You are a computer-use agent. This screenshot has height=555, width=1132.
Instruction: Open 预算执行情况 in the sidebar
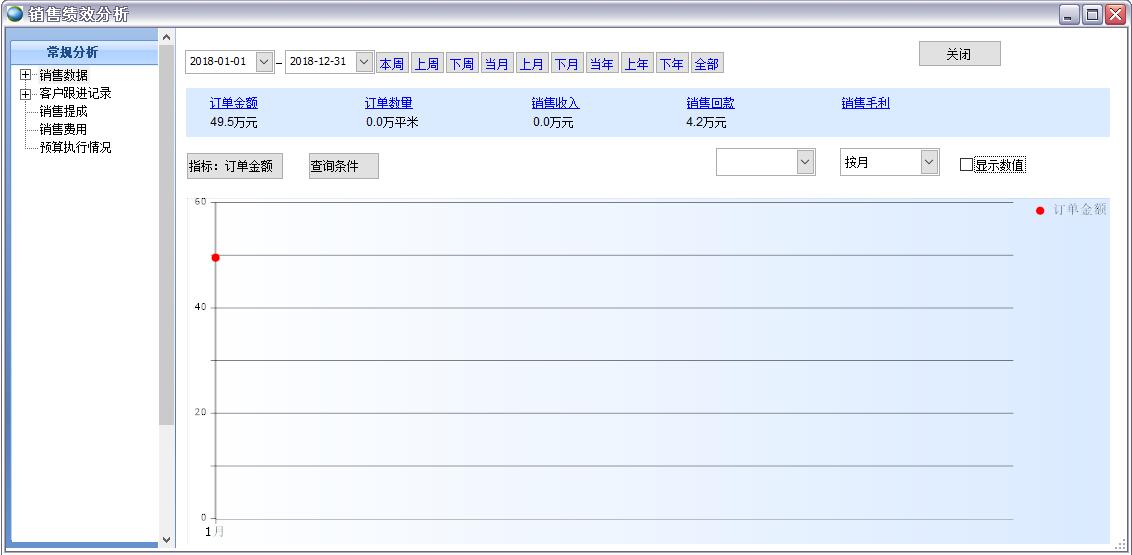[x=75, y=147]
